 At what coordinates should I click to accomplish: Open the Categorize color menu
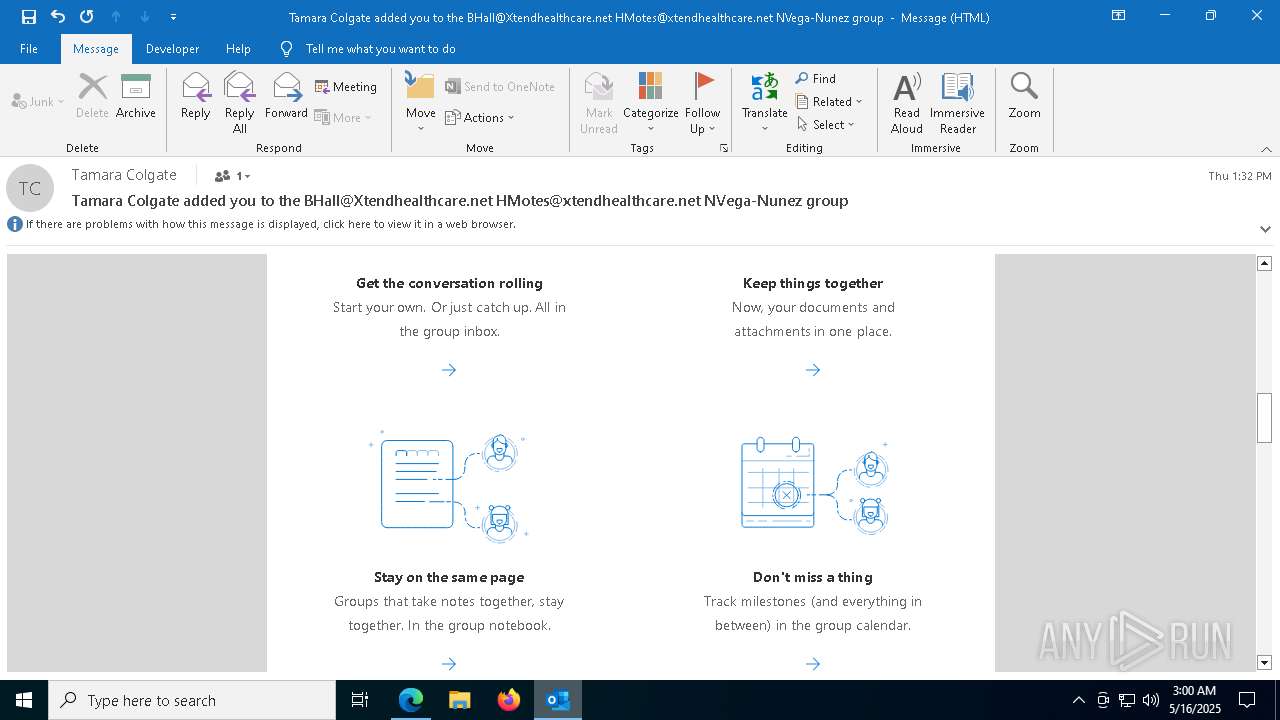pyautogui.click(x=650, y=103)
